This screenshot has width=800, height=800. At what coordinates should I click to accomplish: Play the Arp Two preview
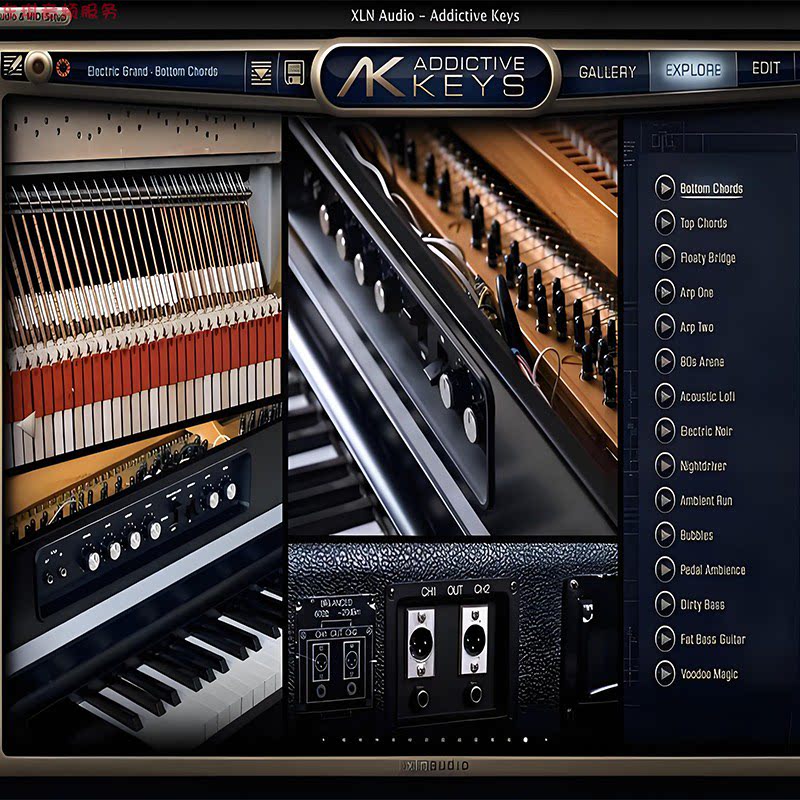pyautogui.click(x=665, y=327)
